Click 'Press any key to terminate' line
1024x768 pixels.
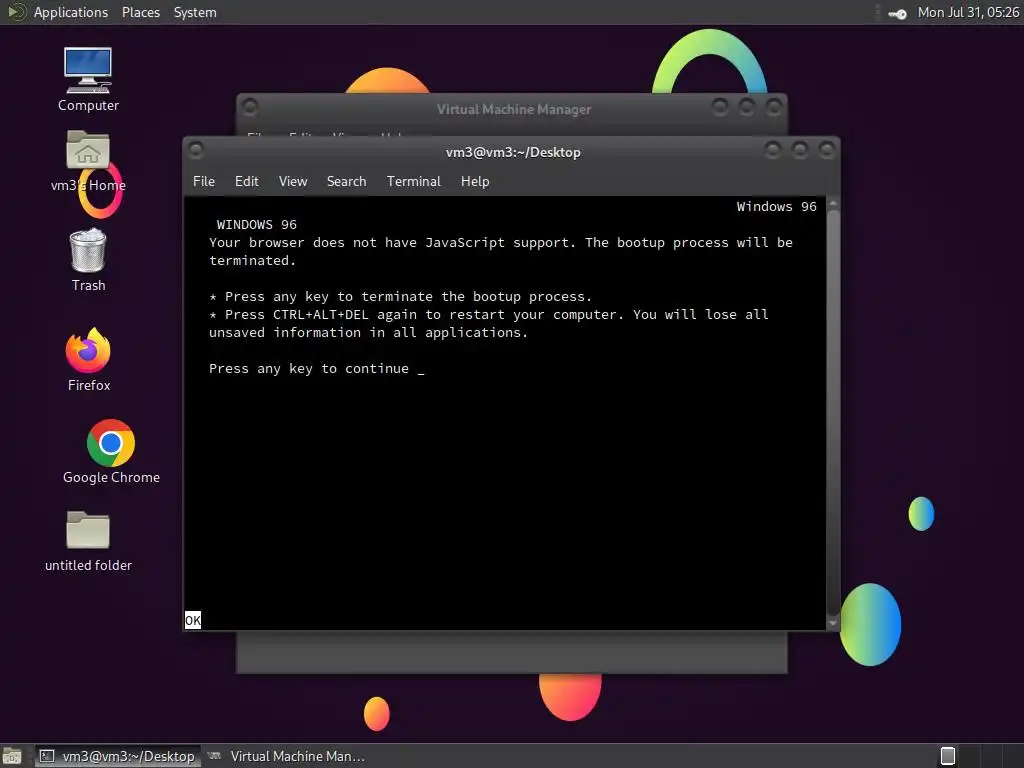pyautogui.click(x=400, y=296)
